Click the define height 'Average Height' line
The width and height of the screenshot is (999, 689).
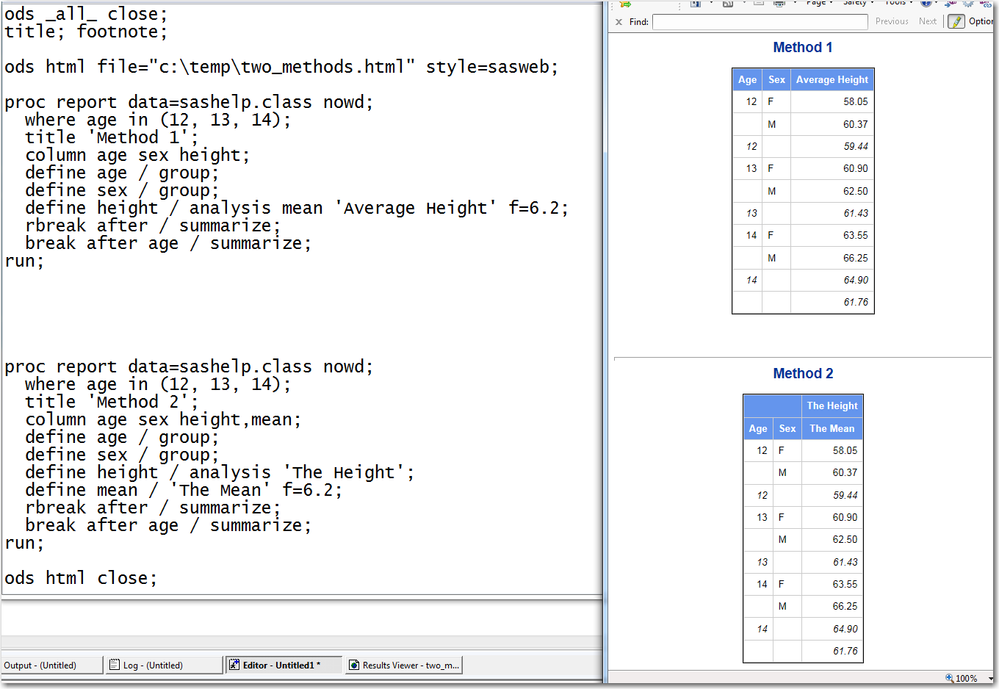pos(296,208)
